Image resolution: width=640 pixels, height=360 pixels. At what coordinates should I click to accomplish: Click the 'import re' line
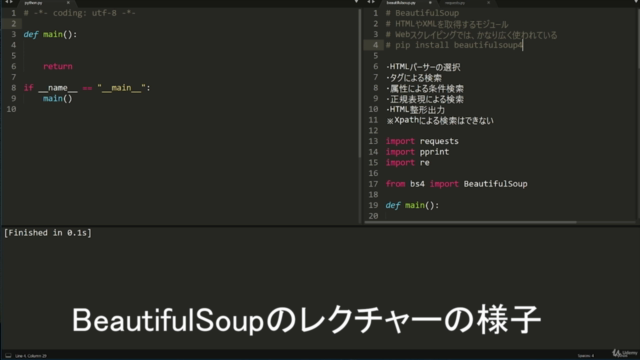pos(407,162)
